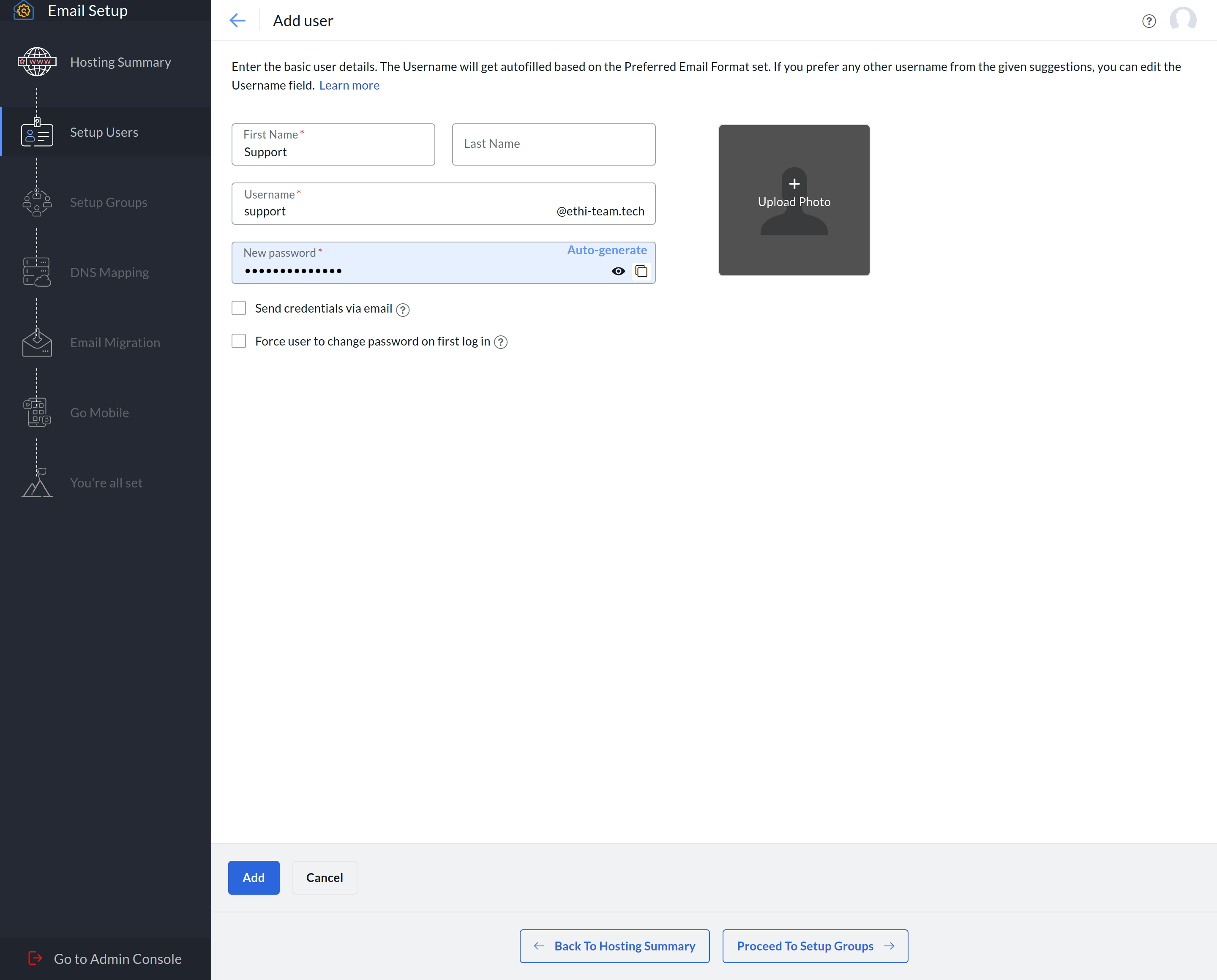Open Email Migration step
The height and width of the screenshot is (980, 1217).
pyautogui.click(x=106, y=342)
